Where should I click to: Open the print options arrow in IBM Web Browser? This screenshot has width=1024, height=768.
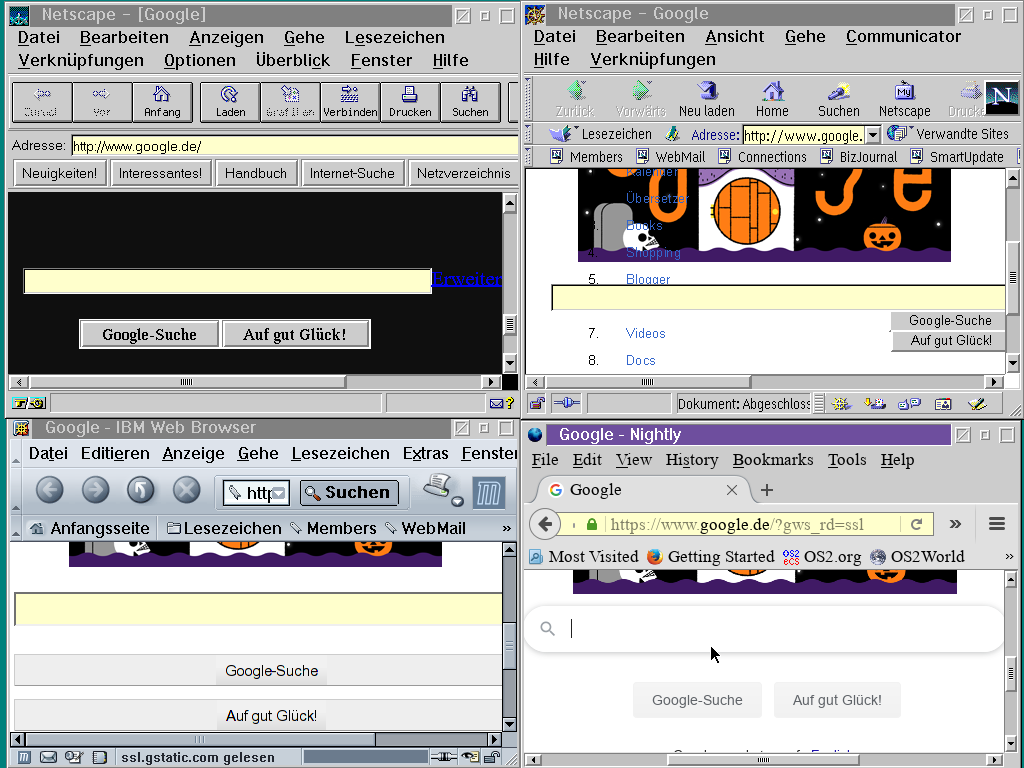click(x=457, y=502)
